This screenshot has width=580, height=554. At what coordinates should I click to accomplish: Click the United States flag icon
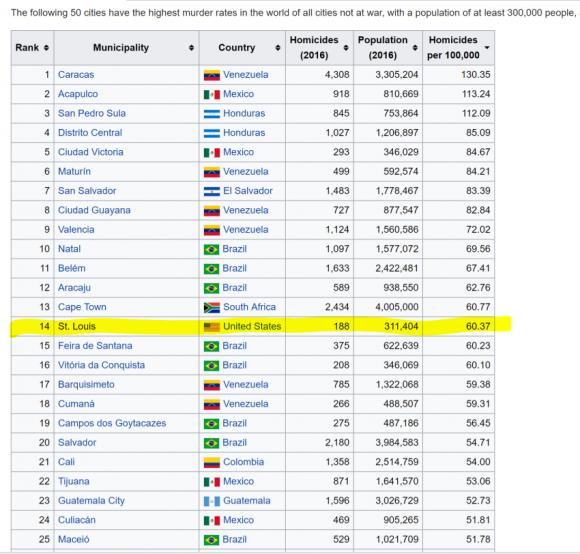click(212, 327)
